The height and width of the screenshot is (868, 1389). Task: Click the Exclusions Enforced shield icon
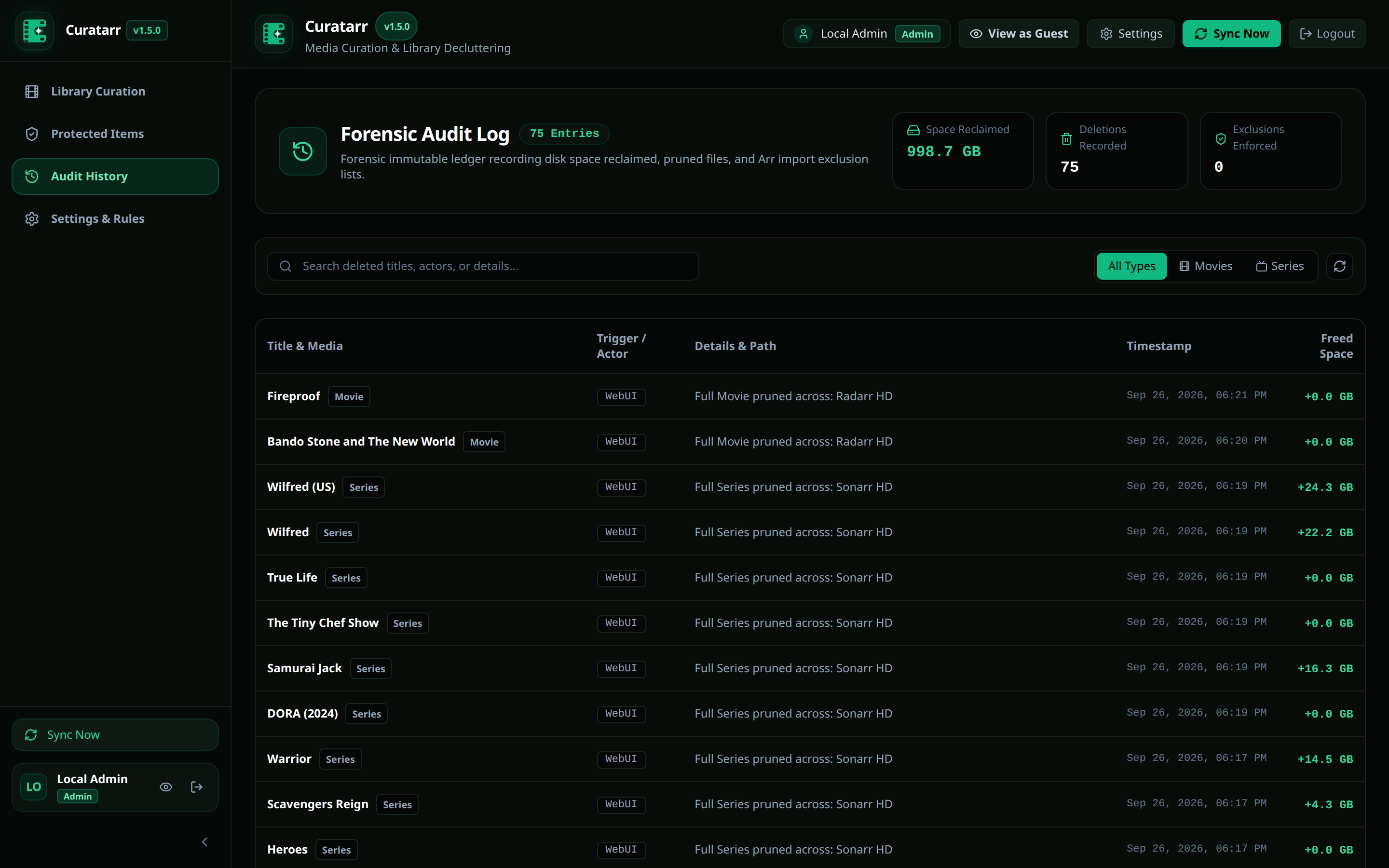tap(1220, 138)
